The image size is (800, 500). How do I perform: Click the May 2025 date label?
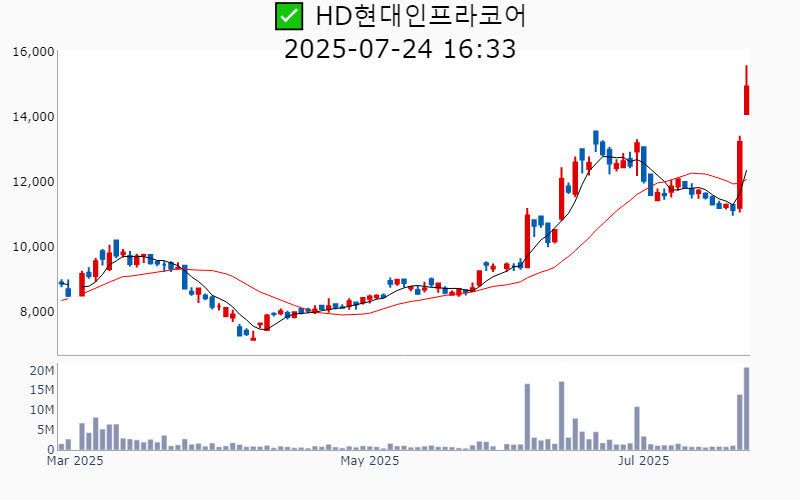[x=369, y=461]
